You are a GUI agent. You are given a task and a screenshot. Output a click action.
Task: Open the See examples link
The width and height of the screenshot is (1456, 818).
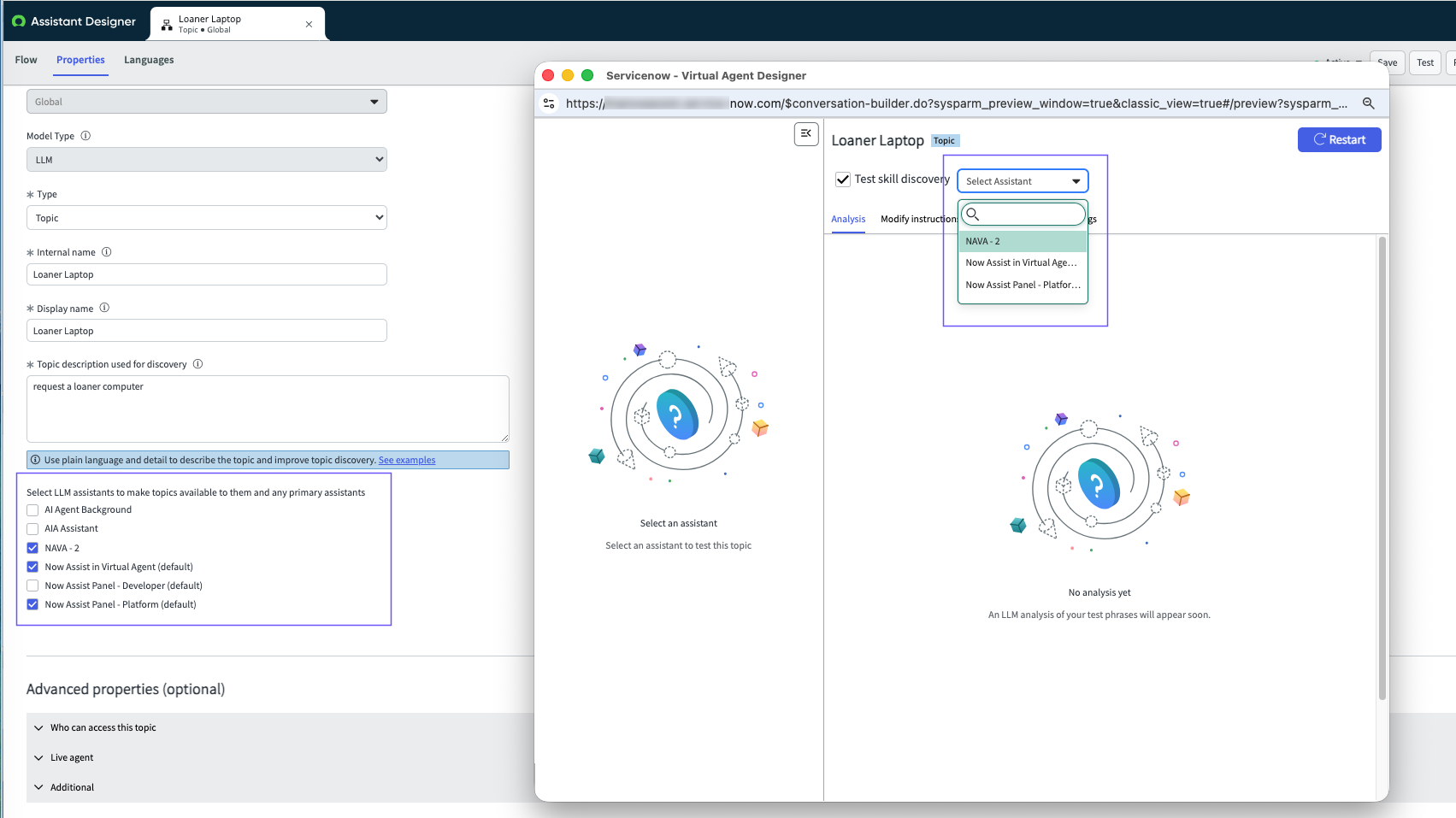[x=407, y=460]
